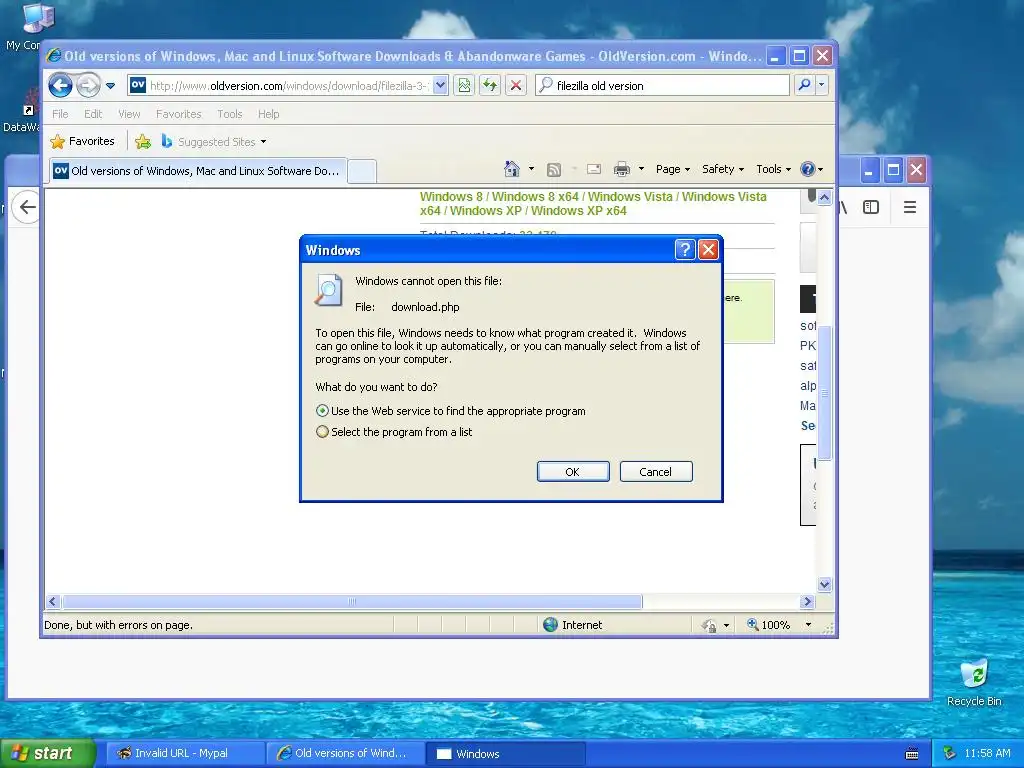Open the Favorites menu in the menu bar

tap(178, 114)
